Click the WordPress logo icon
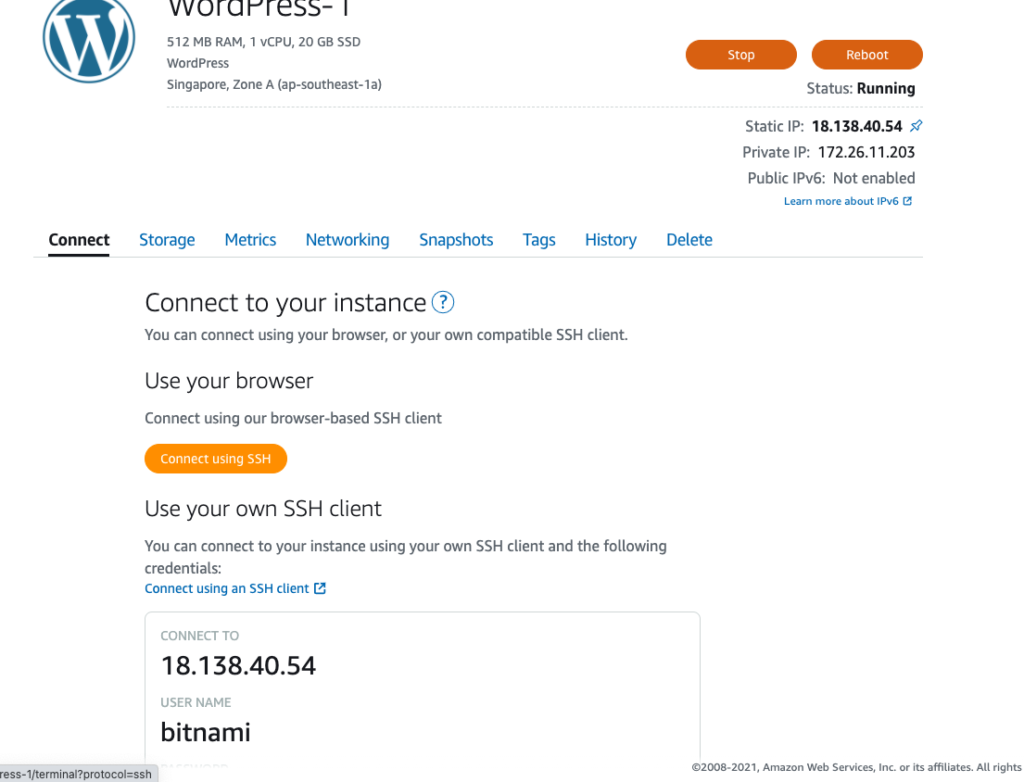The height and width of the screenshot is (782, 1024). [x=88, y=40]
